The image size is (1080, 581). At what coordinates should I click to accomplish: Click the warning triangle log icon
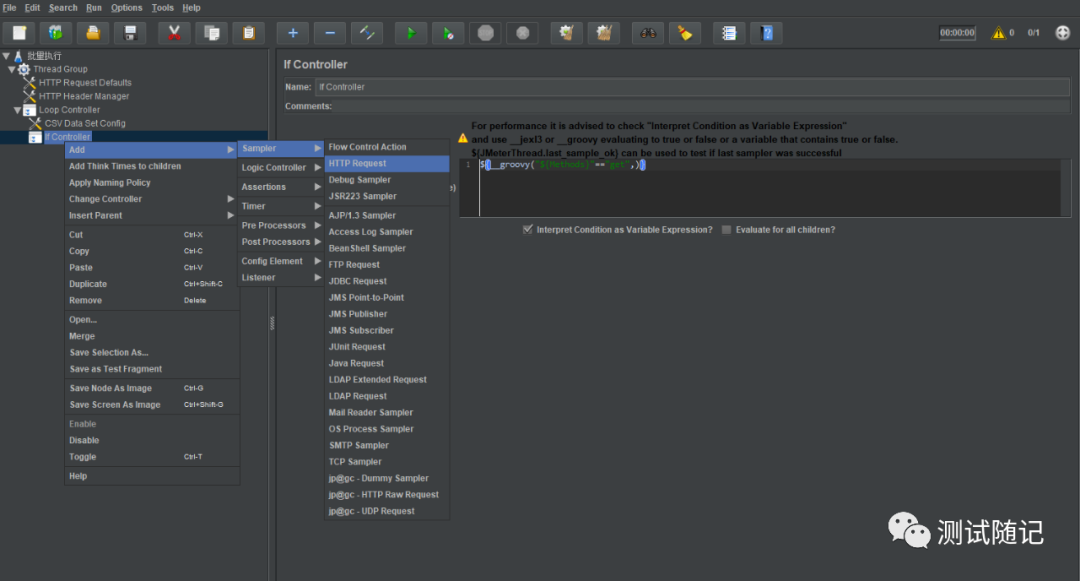click(998, 33)
